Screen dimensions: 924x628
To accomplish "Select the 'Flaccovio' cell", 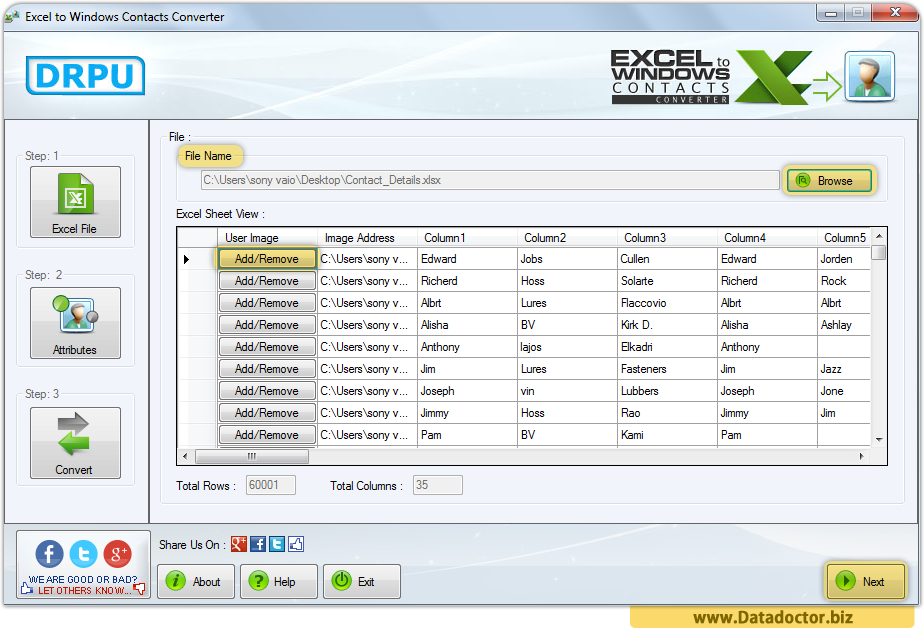I will point(668,303).
